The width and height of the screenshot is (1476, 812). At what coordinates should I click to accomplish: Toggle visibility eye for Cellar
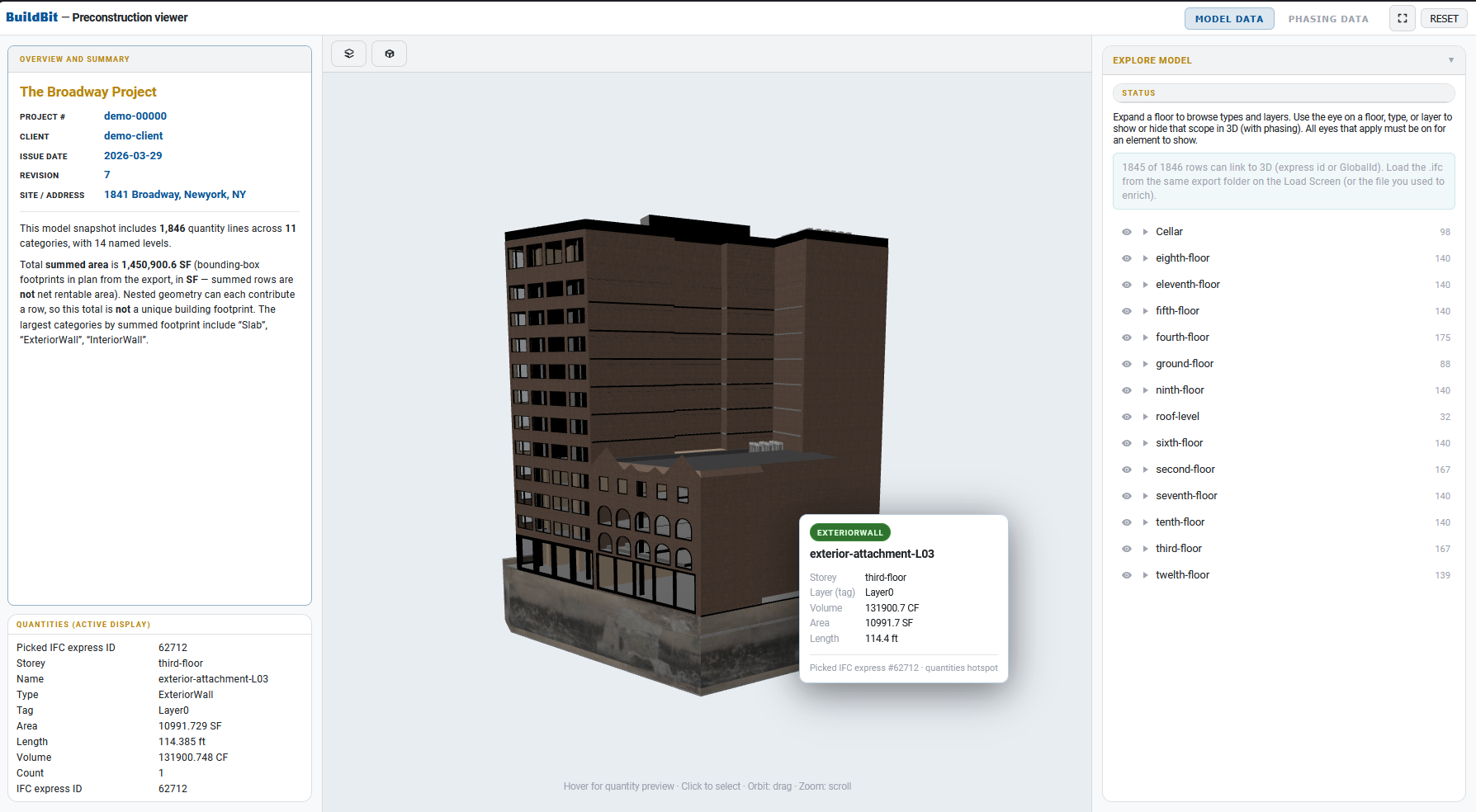click(1126, 232)
